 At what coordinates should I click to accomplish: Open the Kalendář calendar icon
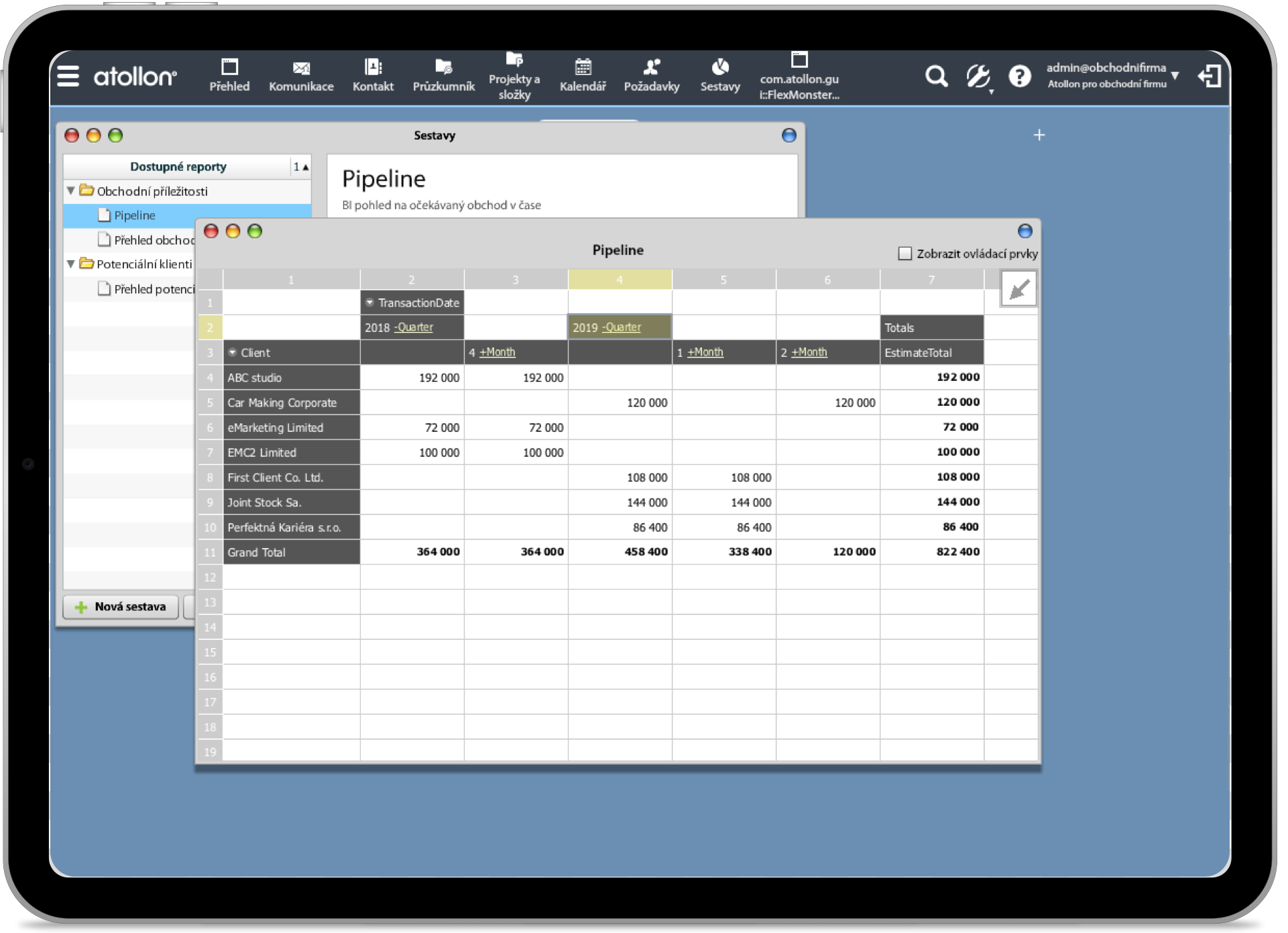click(x=583, y=67)
